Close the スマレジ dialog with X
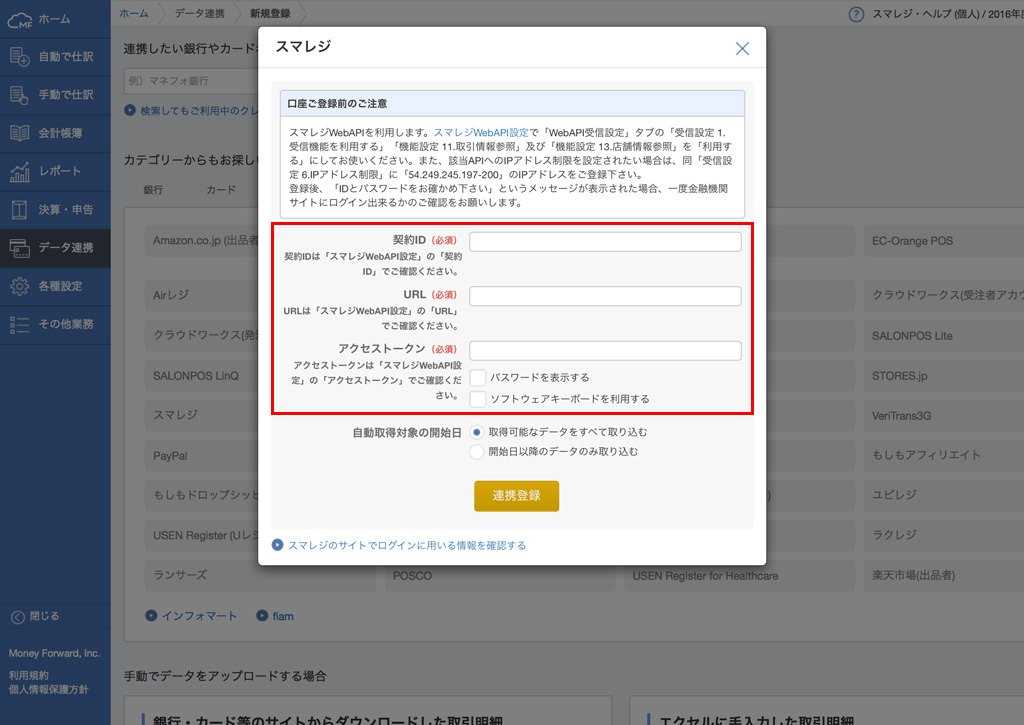Viewport: 1024px width, 725px height. (x=742, y=48)
